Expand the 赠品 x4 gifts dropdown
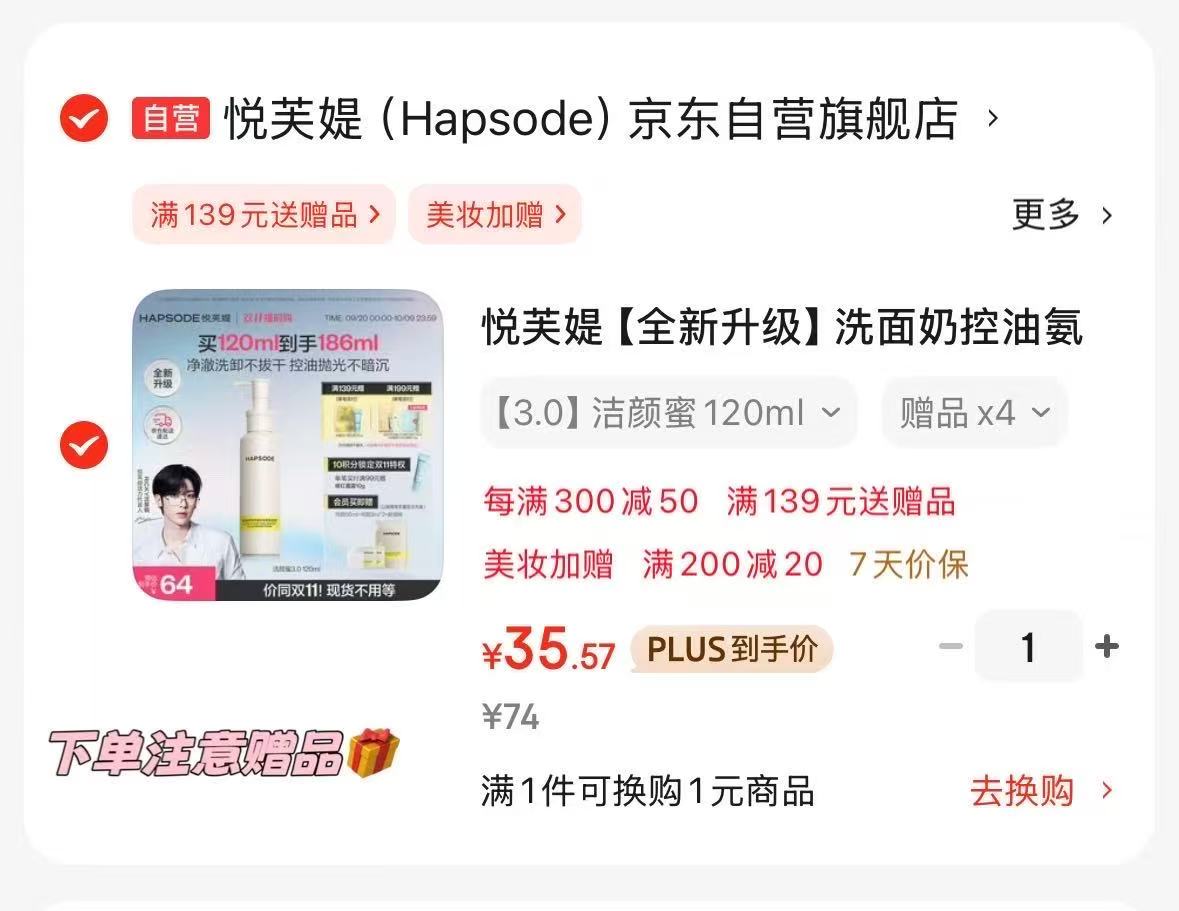 tap(974, 413)
